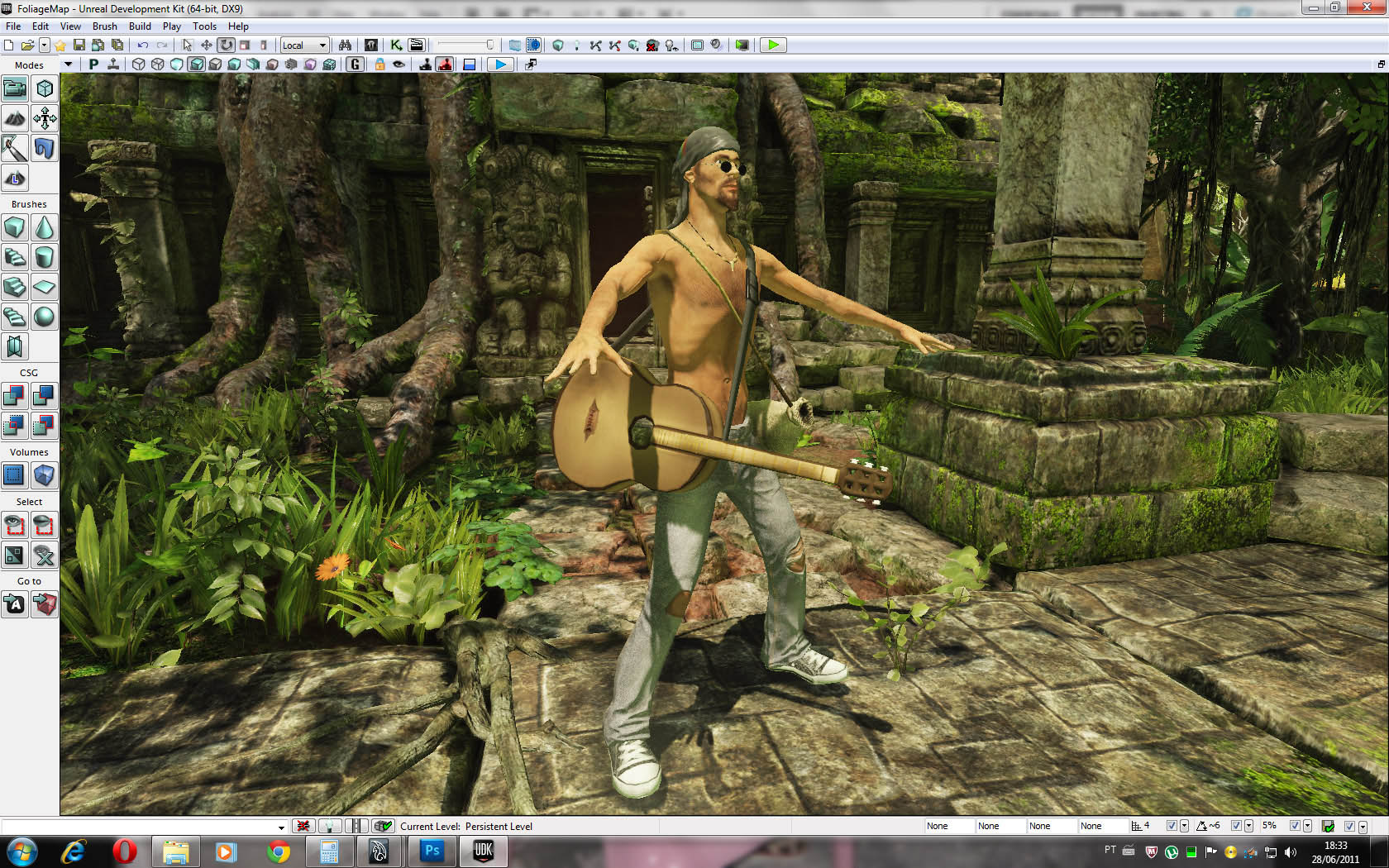The image size is (1389, 868).
Task: Click the New level icon
Action: tap(9, 45)
